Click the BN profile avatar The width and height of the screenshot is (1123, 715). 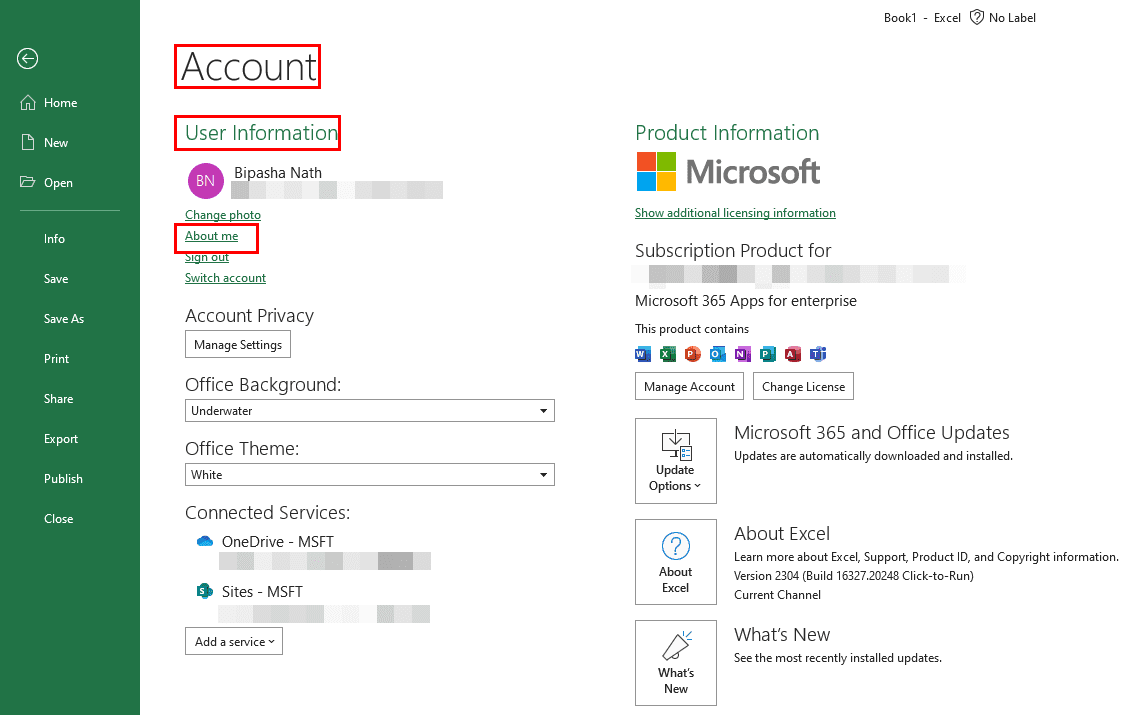tap(206, 181)
